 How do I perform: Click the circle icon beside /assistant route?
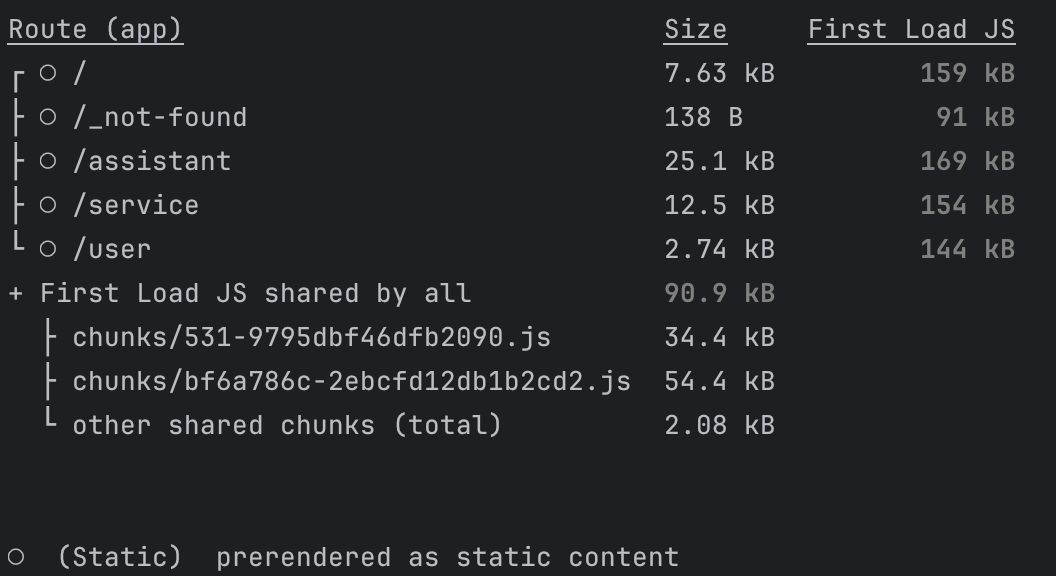48,161
